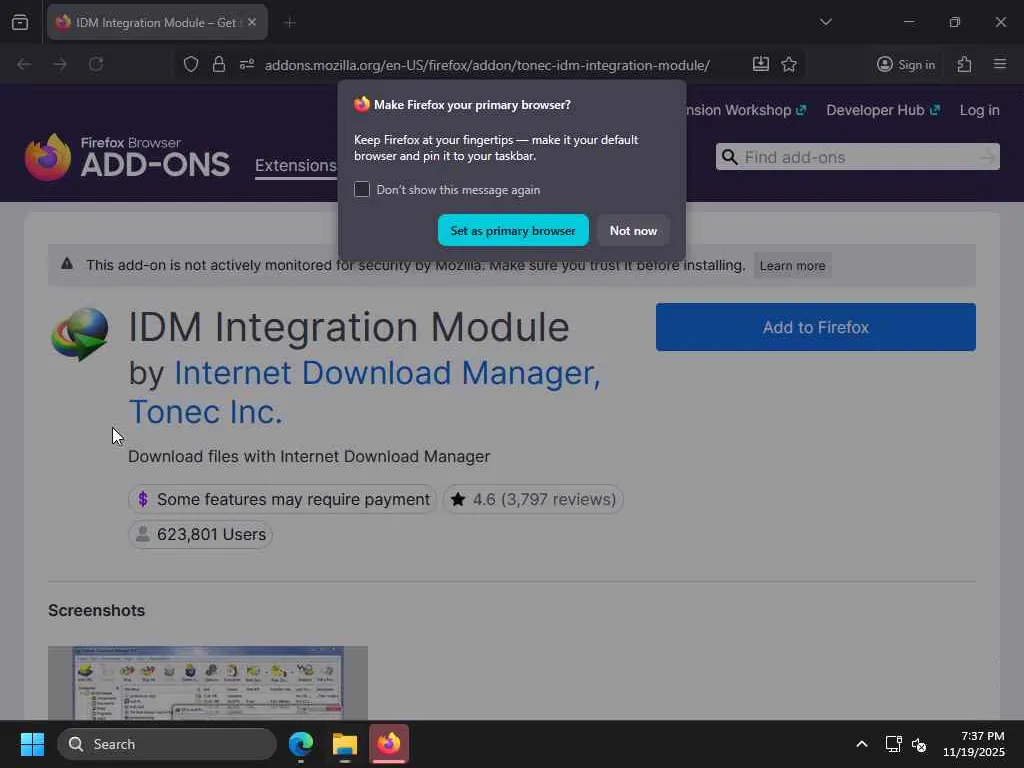Open a new tab with plus icon
The width and height of the screenshot is (1024, 768).
coord(290,23)
